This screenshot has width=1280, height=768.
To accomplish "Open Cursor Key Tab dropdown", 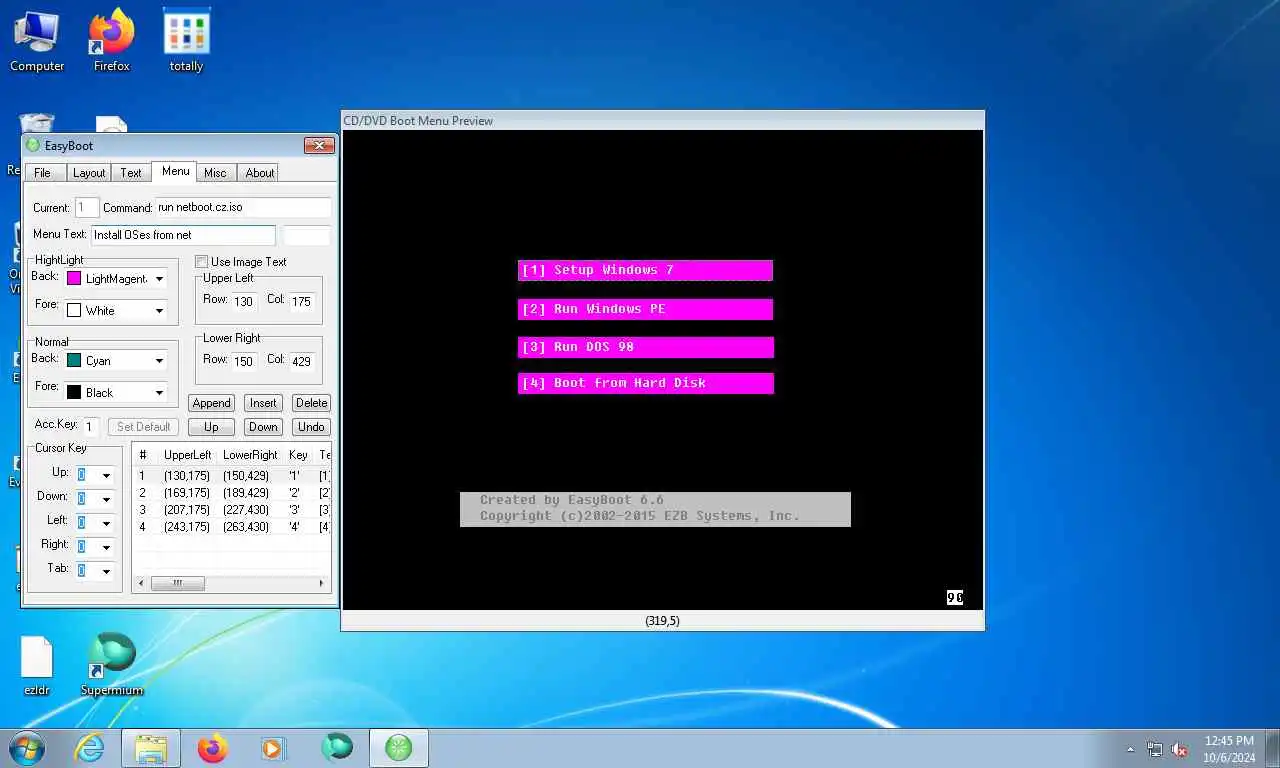I will click(106, 572).
